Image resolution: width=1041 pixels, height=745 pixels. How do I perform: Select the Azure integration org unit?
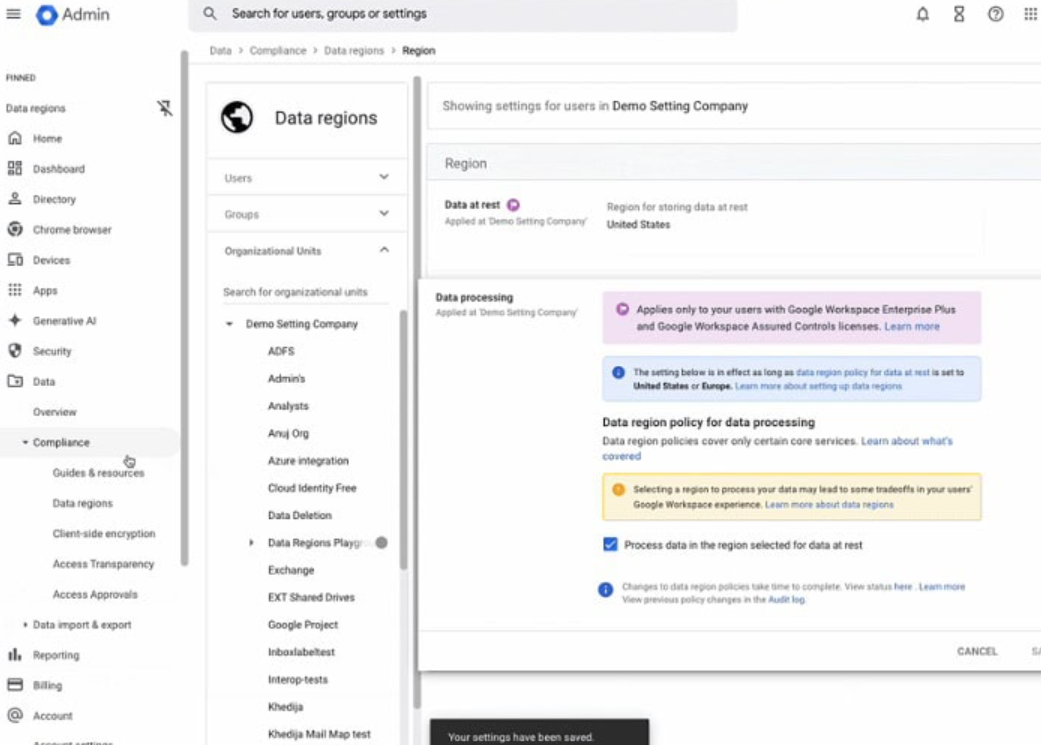[x=308, y=461]
